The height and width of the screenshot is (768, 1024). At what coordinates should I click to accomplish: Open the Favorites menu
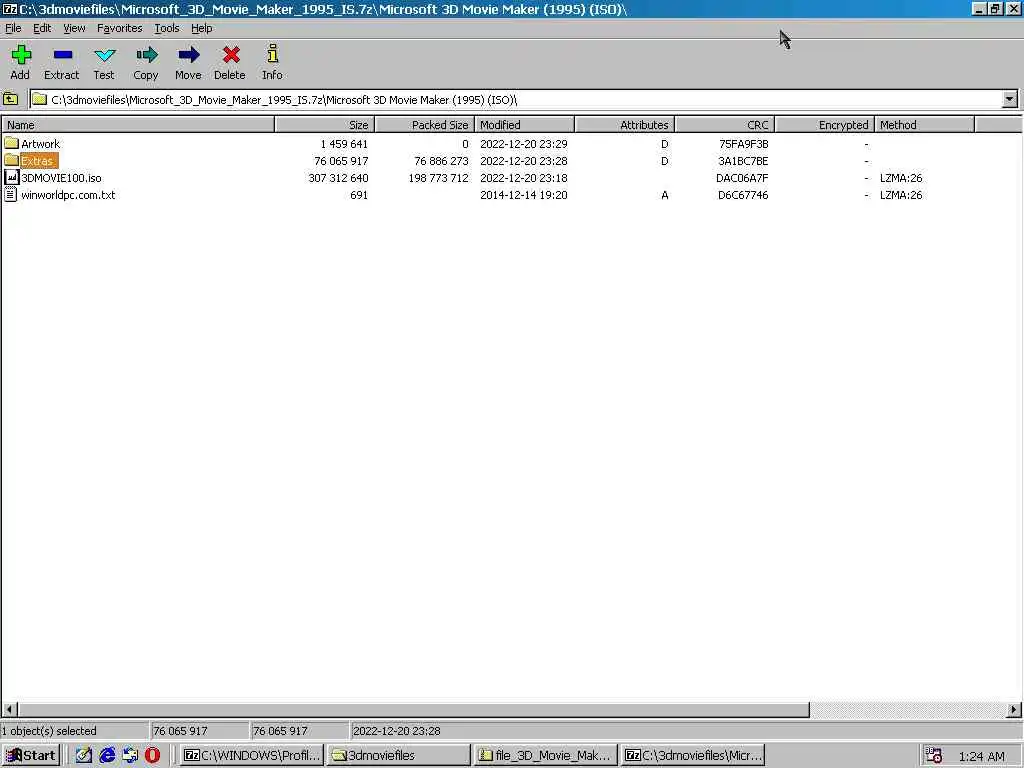(x=120, y=28)
